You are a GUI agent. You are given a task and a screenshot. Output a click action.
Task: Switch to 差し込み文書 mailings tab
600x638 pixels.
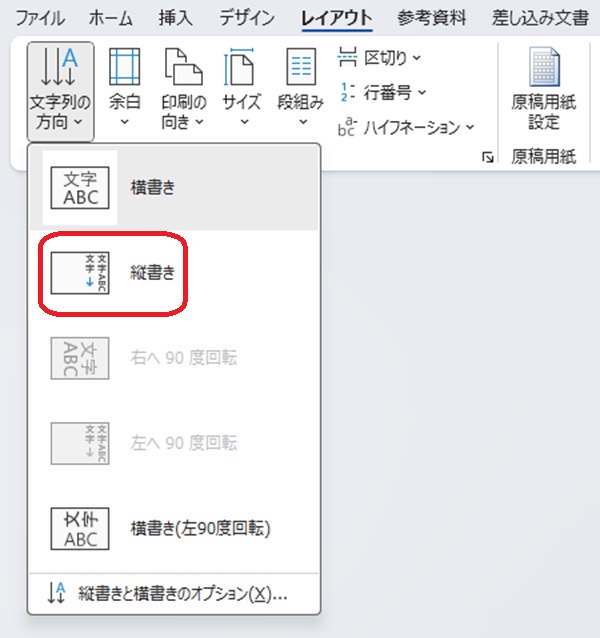click(540, 17)
